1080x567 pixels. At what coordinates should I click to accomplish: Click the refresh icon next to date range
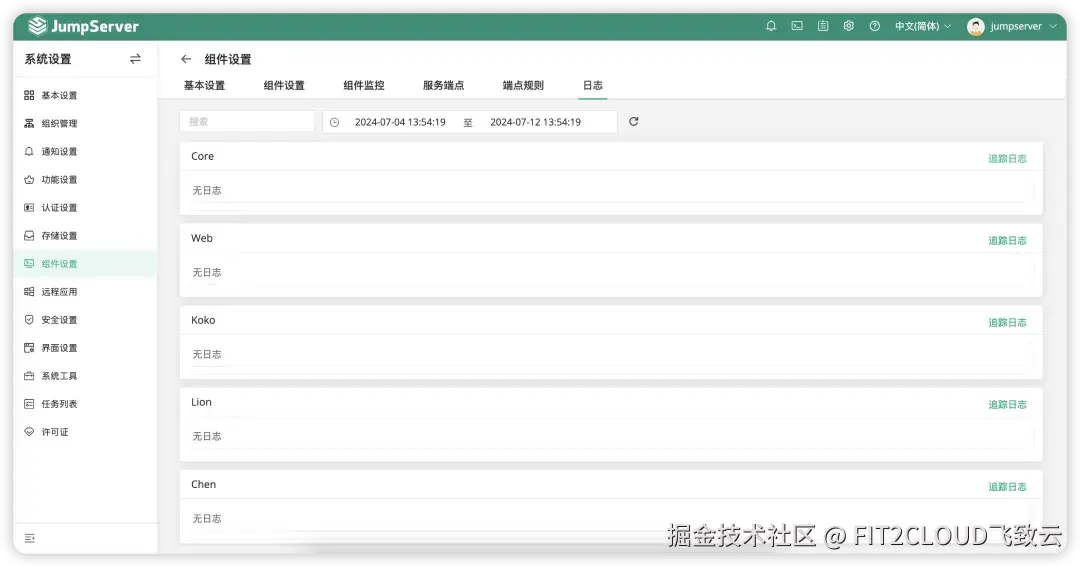pos(634,121)
